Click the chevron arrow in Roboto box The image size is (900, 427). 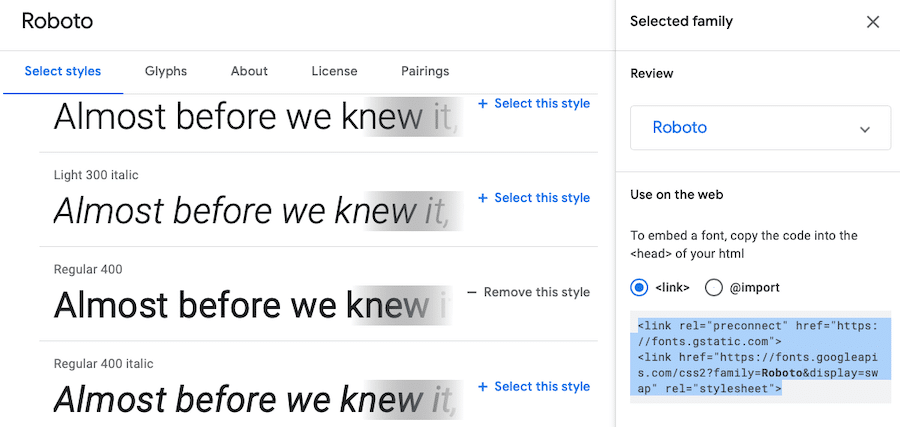(865, 129)
